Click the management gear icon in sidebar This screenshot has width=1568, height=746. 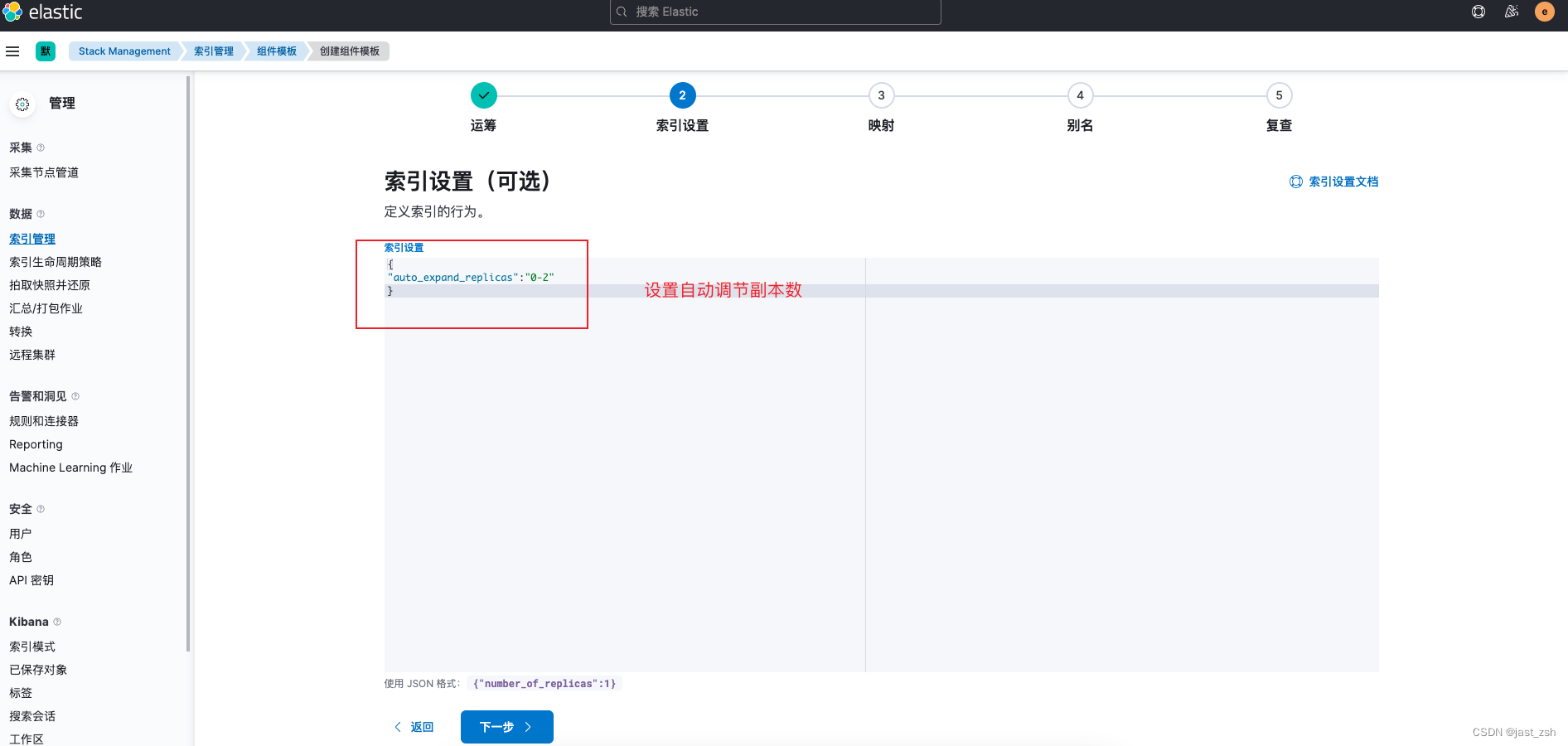tap(22, 104)
